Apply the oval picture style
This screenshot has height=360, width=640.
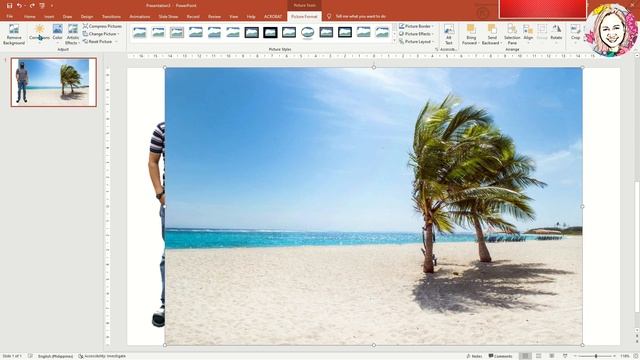[x=308, y=32]
